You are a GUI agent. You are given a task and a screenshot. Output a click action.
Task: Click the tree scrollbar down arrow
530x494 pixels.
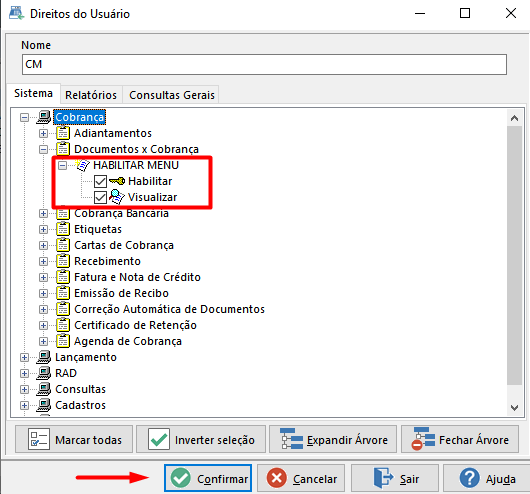pos(514,407)
